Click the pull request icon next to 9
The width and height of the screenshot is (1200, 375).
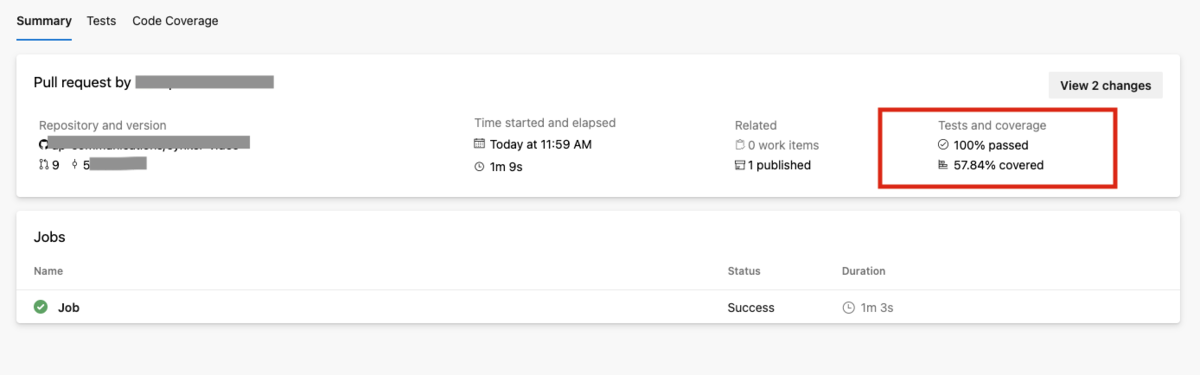click(x=44, y=164)
